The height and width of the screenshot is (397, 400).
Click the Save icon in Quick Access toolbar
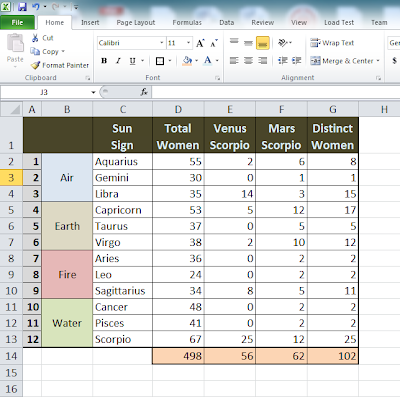(22, 7)
